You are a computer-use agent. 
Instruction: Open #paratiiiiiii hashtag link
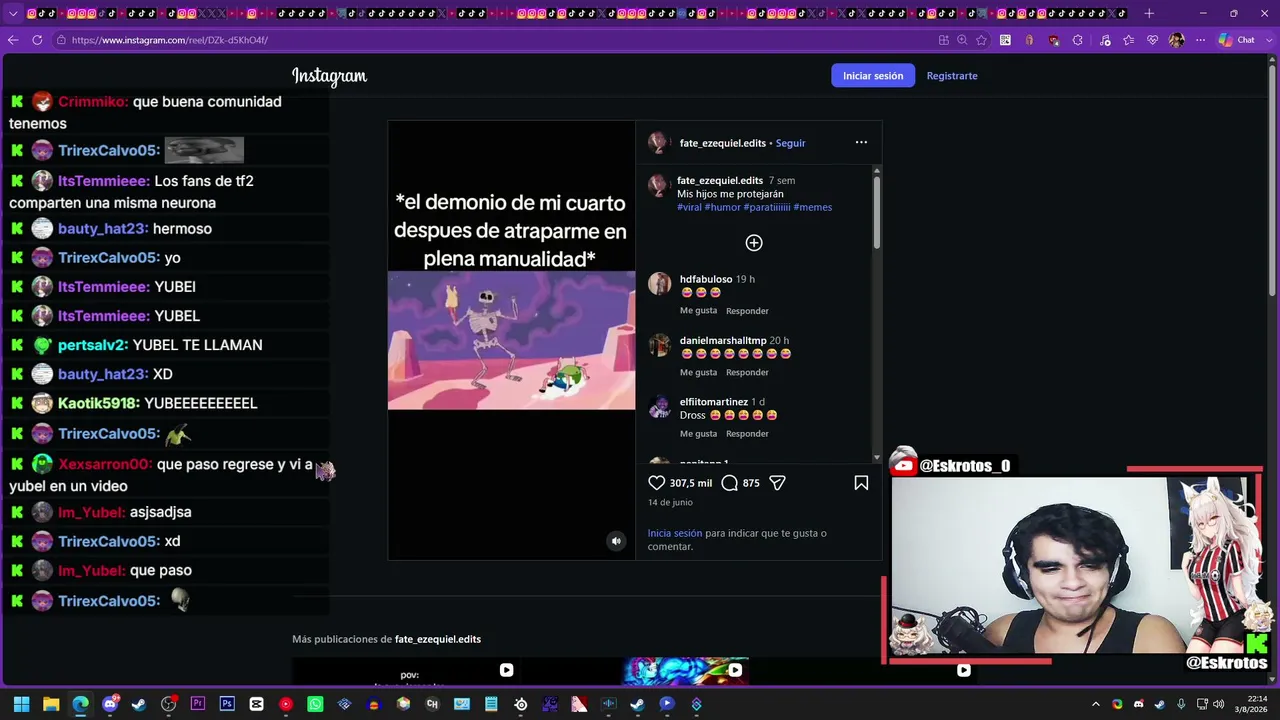pyautogui.click(x=767, y=207)
